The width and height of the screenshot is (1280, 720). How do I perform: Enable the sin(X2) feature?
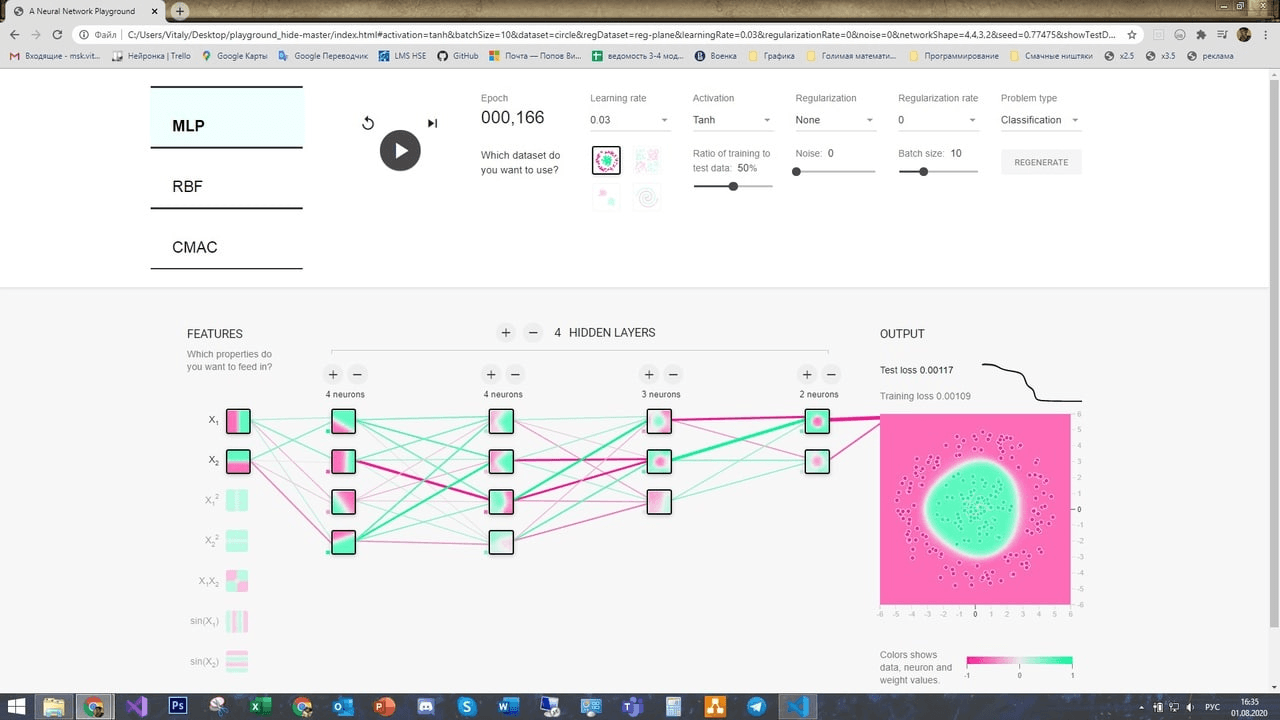(x=238, y=662)
